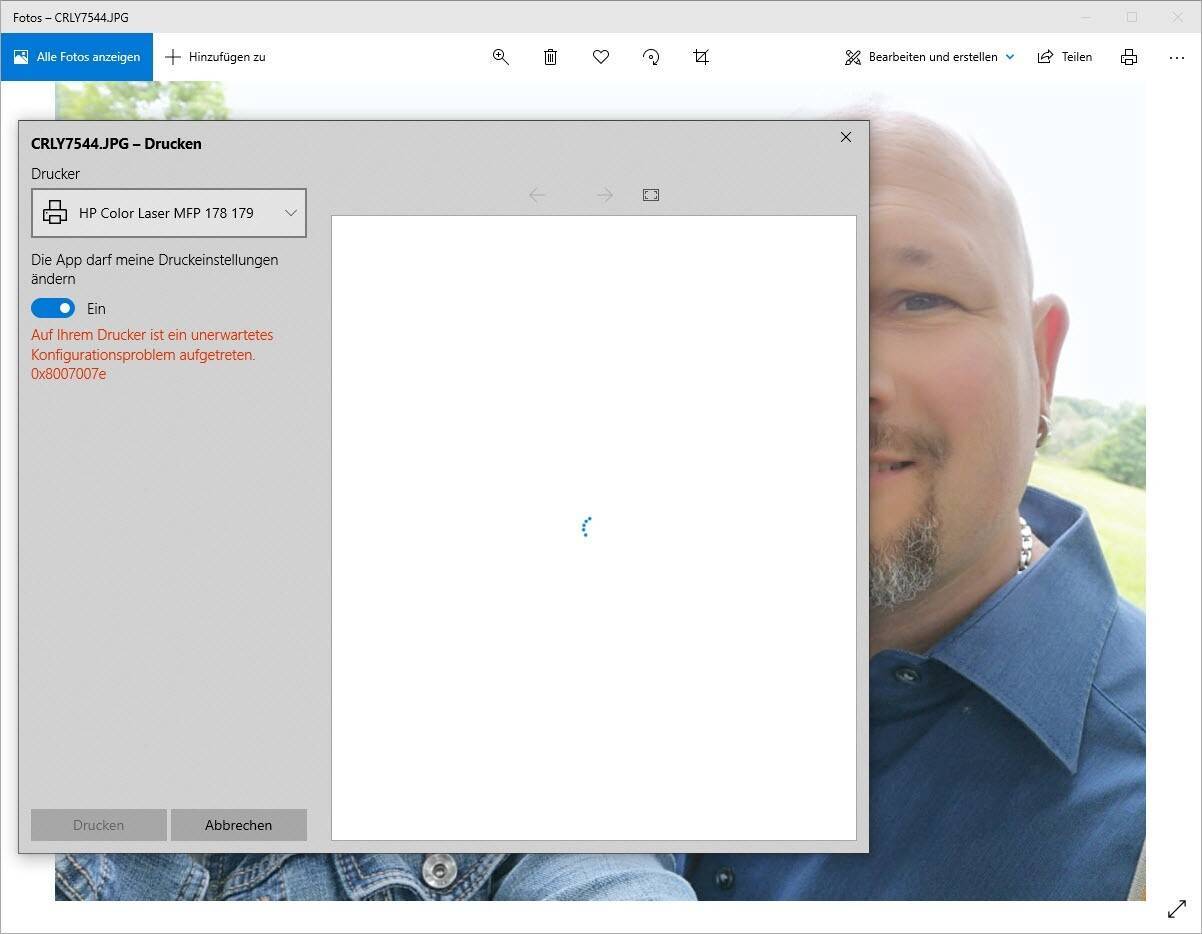Click the rotate image icon

tap(651, 57)
